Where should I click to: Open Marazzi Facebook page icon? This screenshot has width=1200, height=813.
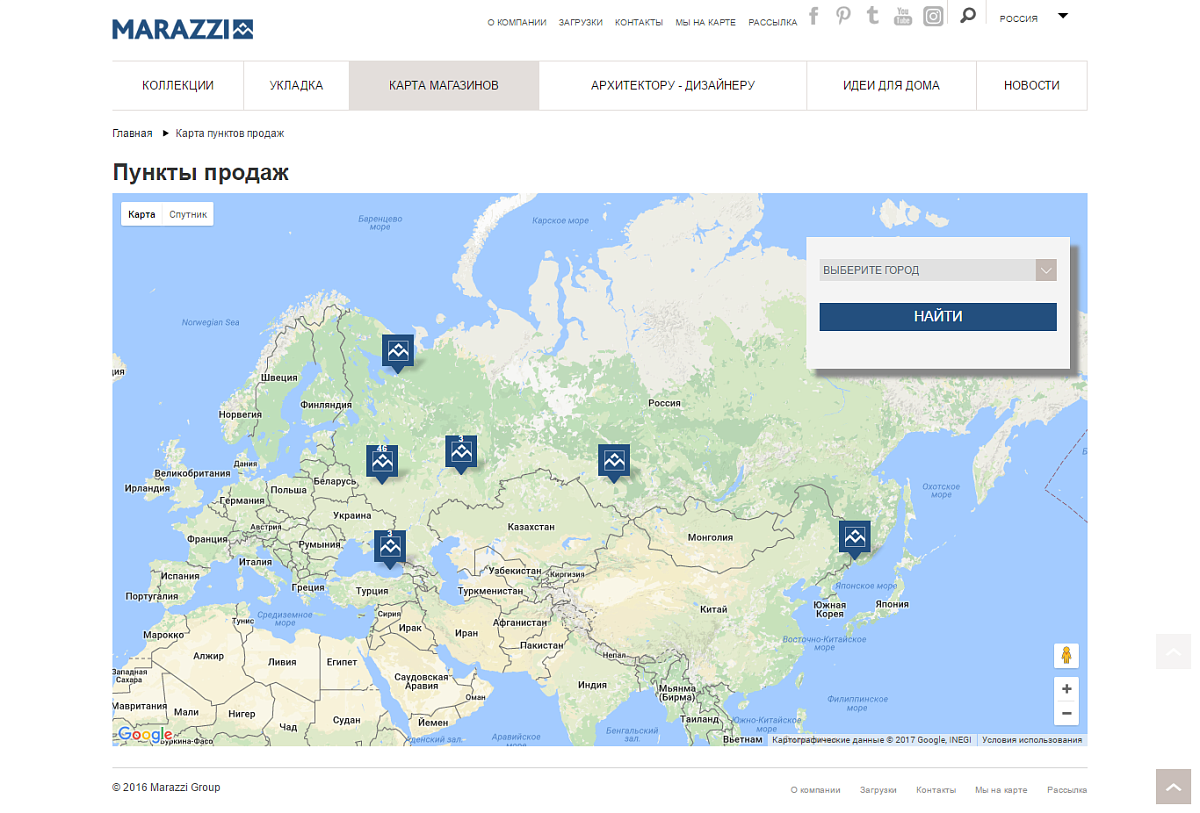814,15
